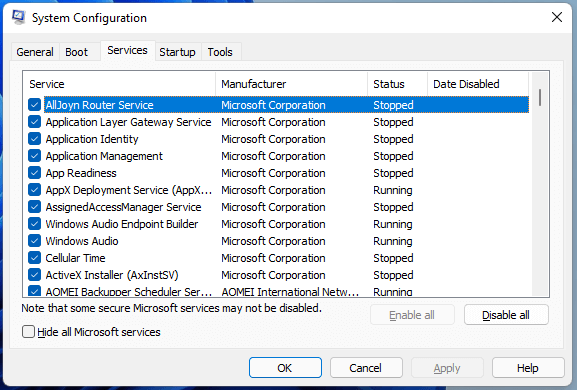Image resolution: width=577 pixels, height=390 pixels.
Task: Select the Services tab
Action: tap(127, 50)
